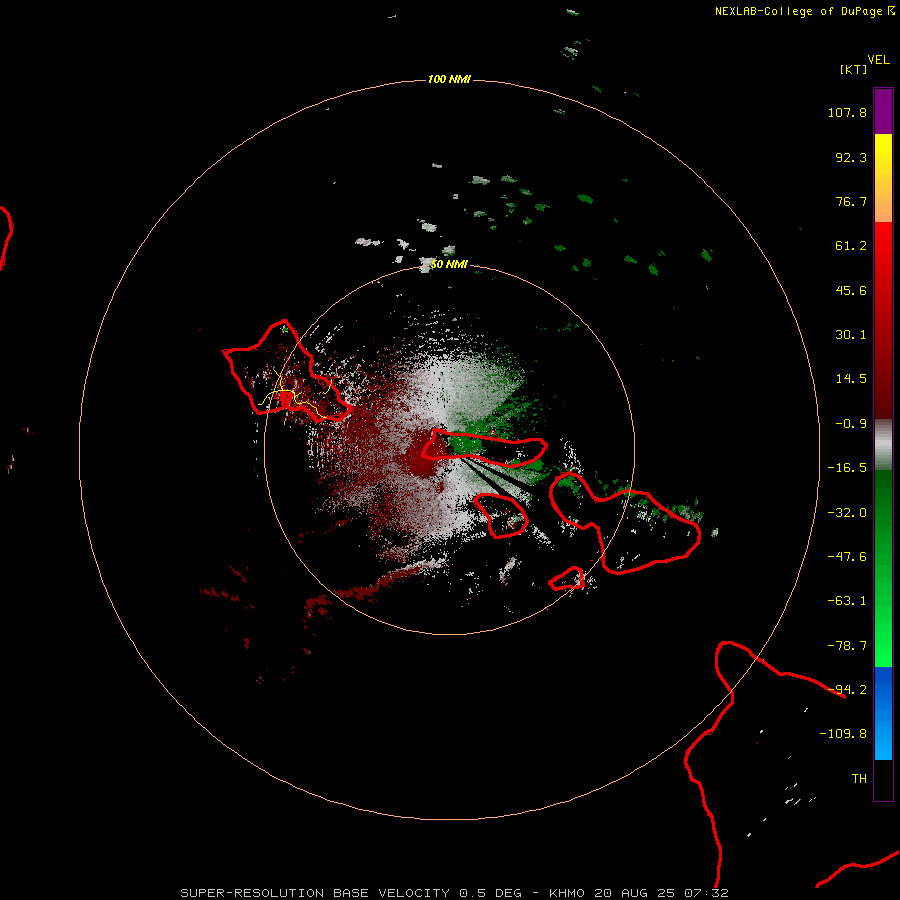The width and height of the screenshot is (900, 900).
Task: Click the -63.1 legend value
Action: [x=847, y=601]
